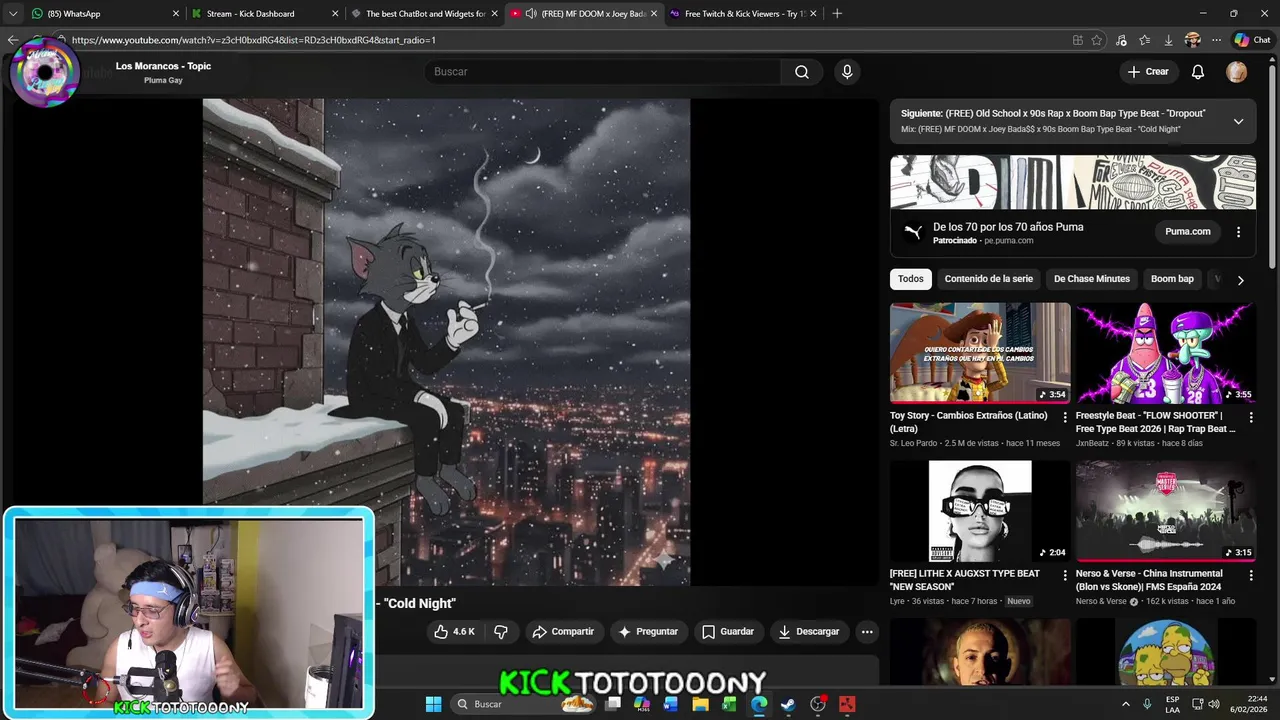1280x720 pixels.
Task: Select Contenido de la serie chip
Action: point(988,279)
